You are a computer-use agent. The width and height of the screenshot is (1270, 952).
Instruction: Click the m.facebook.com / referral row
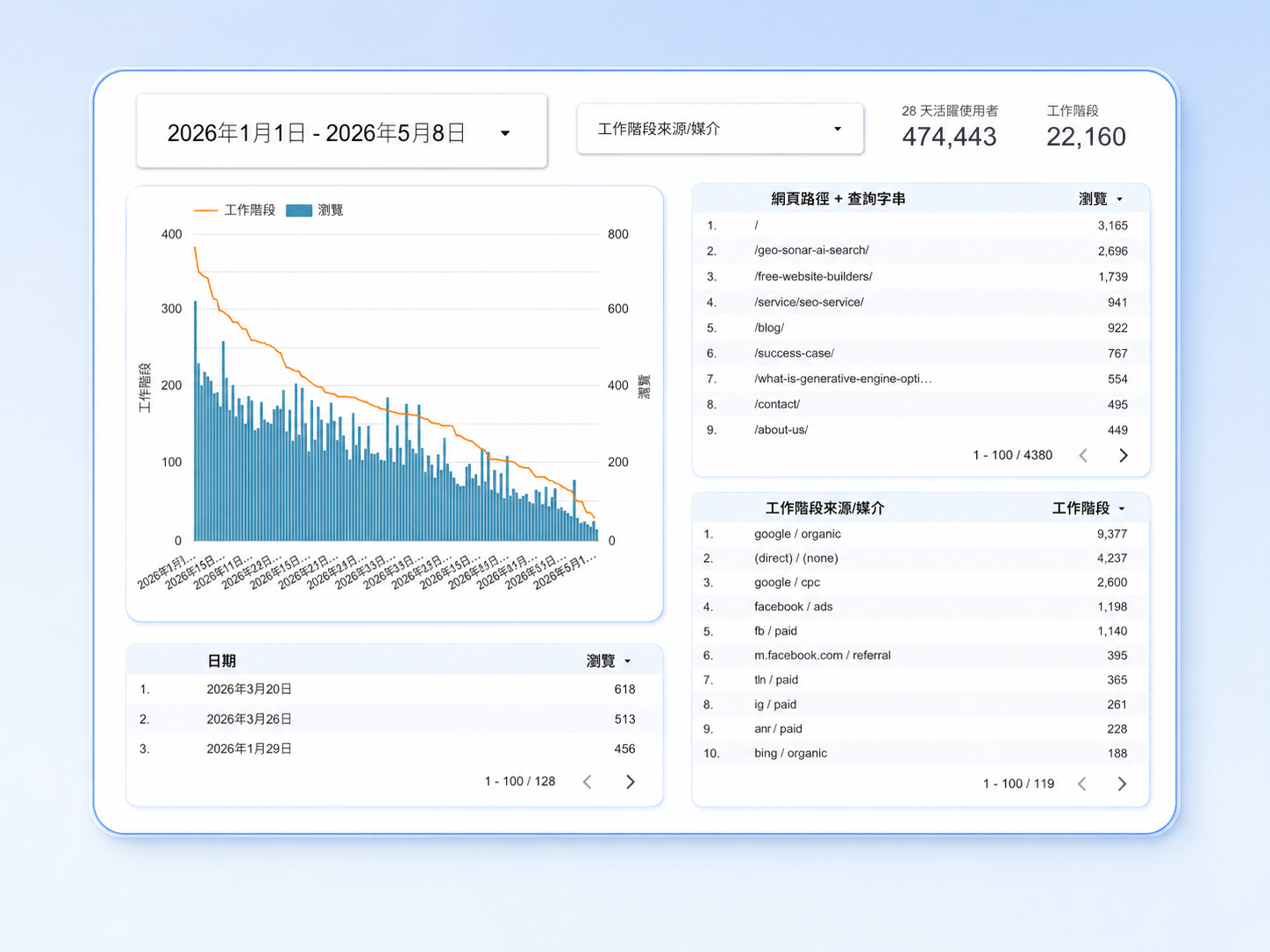pos(921,656)
